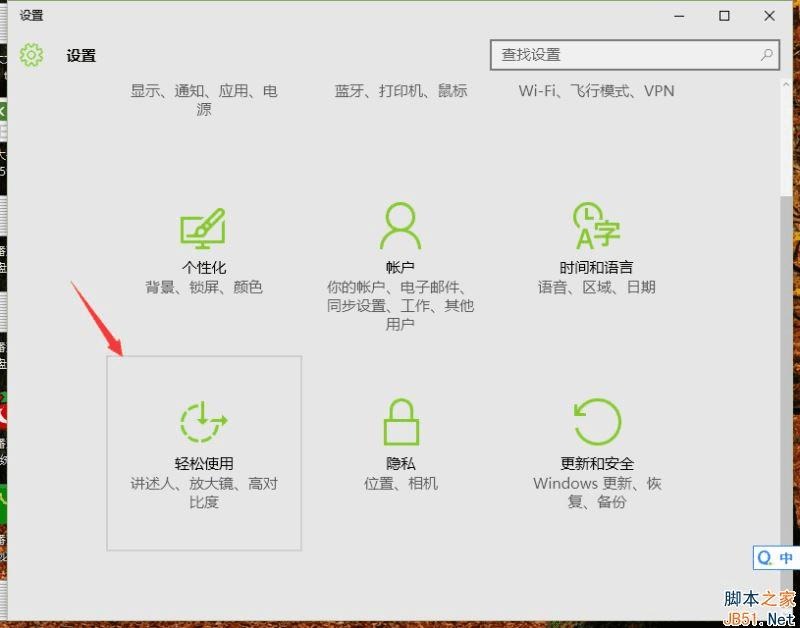
Task: Click the 显示、通知、应用、电源 text
Action: pos(204,100)
